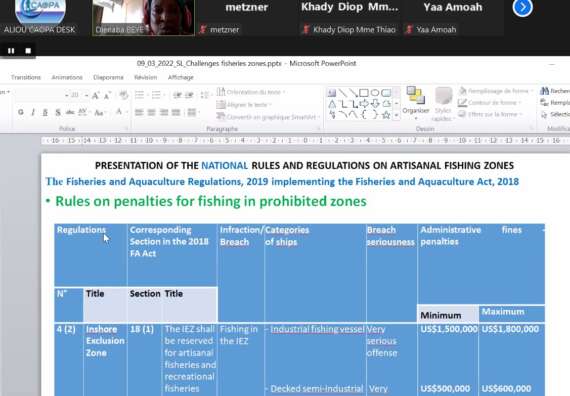Toggle bold (G) formatting
Image resolution: width=570 pixels, height=396 pixels.
[21, 112]
